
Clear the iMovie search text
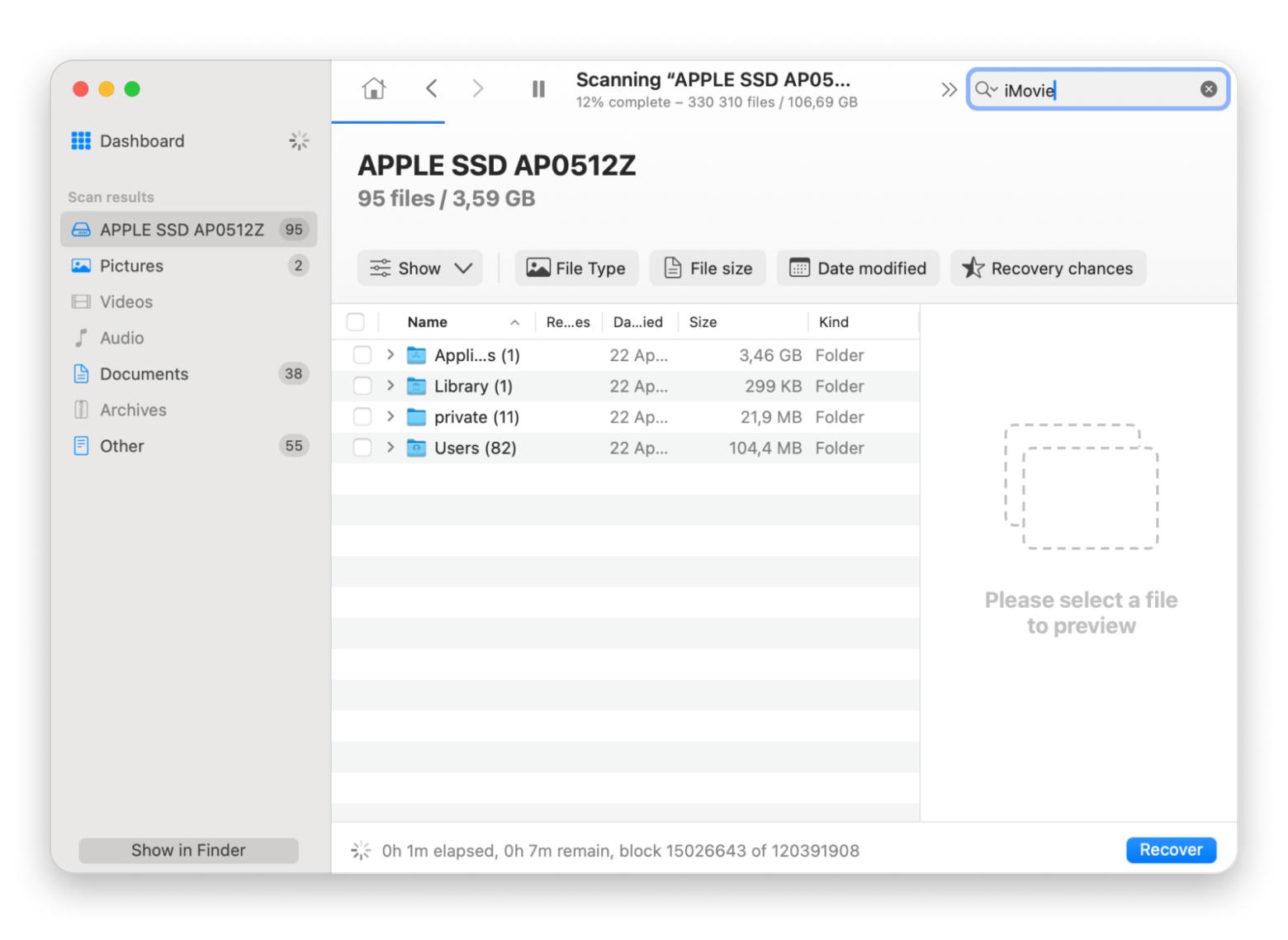[x=1208, y=89]
